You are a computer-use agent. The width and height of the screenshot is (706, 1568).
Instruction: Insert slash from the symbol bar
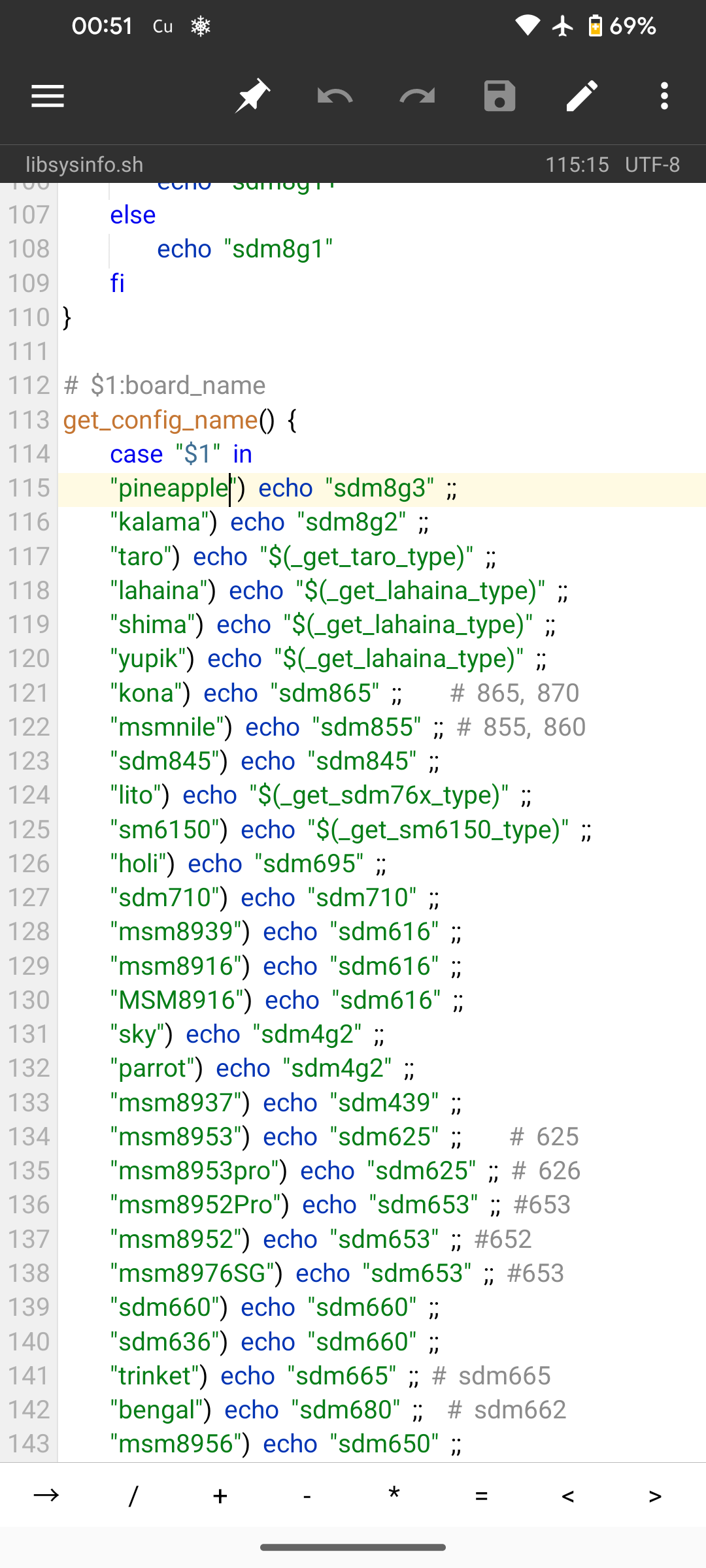point(133,1495)
